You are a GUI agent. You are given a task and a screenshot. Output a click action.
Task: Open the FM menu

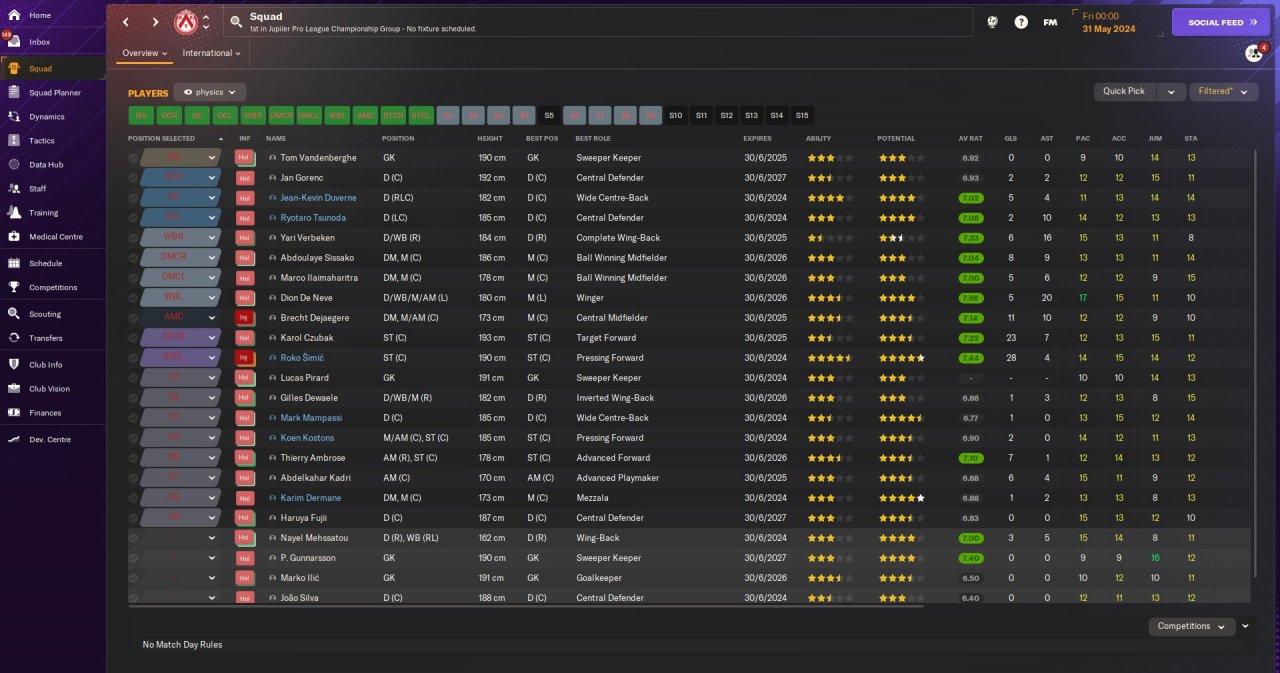coord(1050,22)
